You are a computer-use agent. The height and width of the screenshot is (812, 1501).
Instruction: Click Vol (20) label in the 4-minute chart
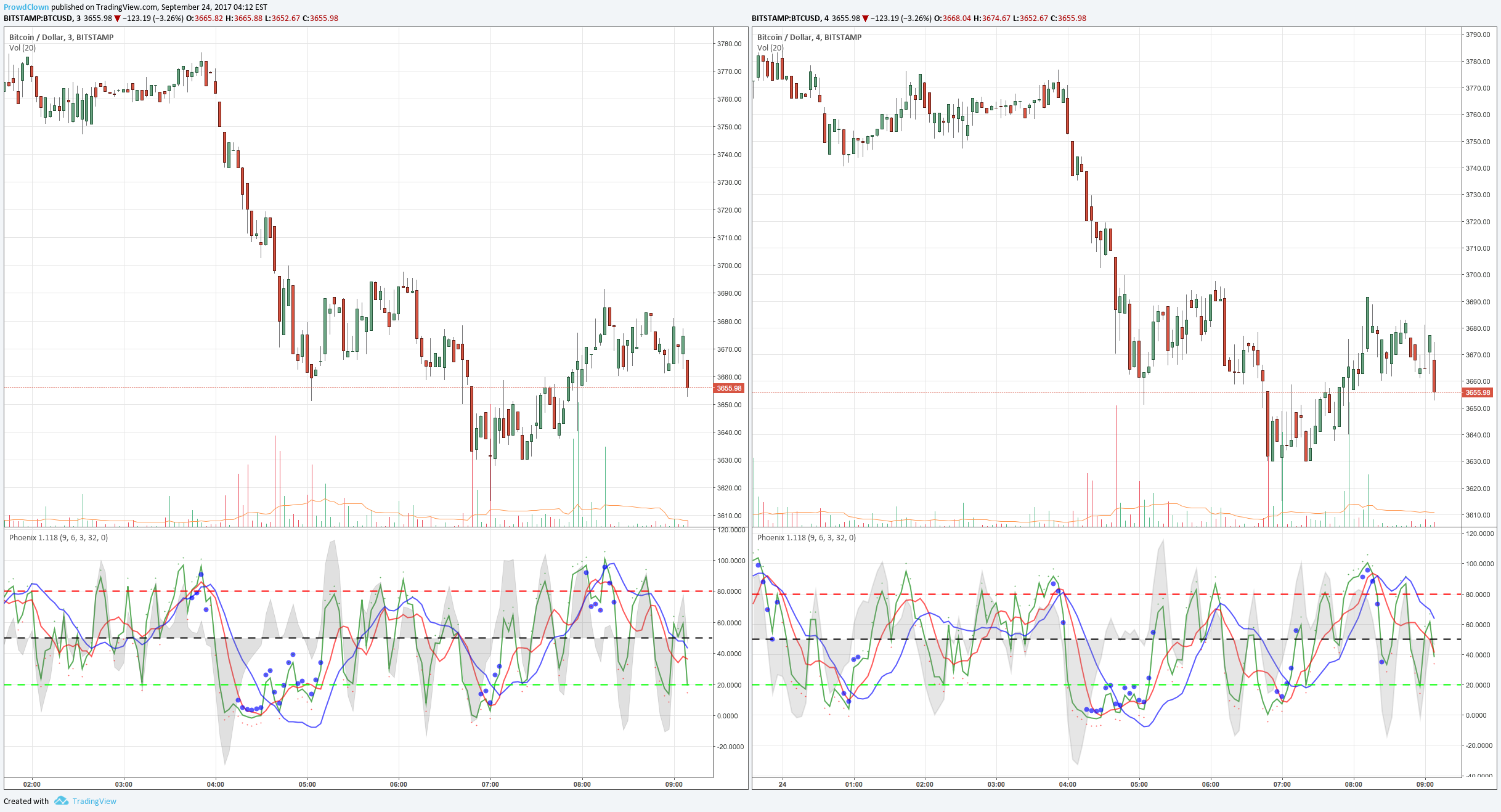pyautogui.click(x=771, y=47)
